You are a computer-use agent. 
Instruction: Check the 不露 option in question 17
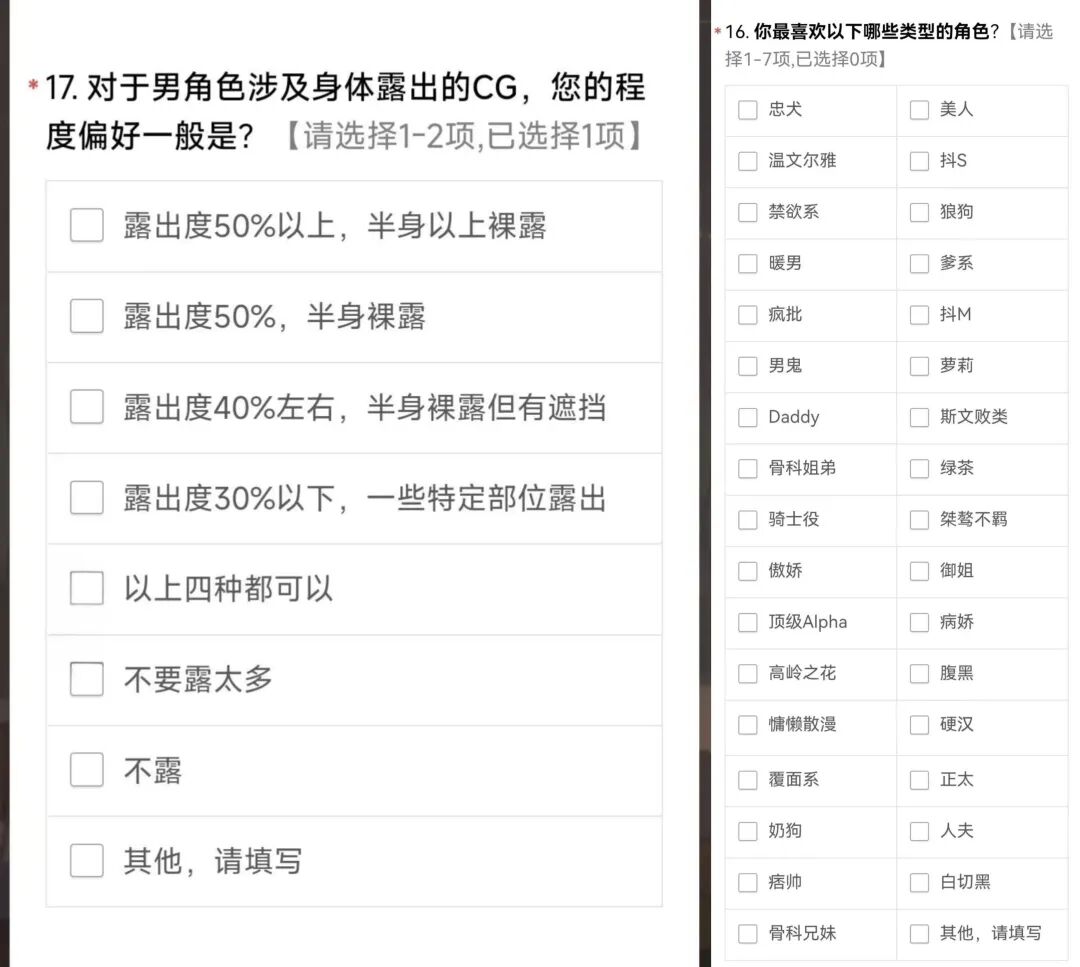click(86, 770)
